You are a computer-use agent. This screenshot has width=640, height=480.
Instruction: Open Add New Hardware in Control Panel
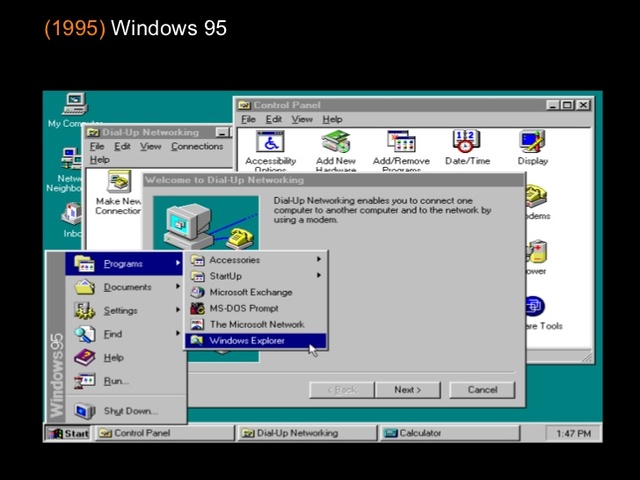(336, 142)
